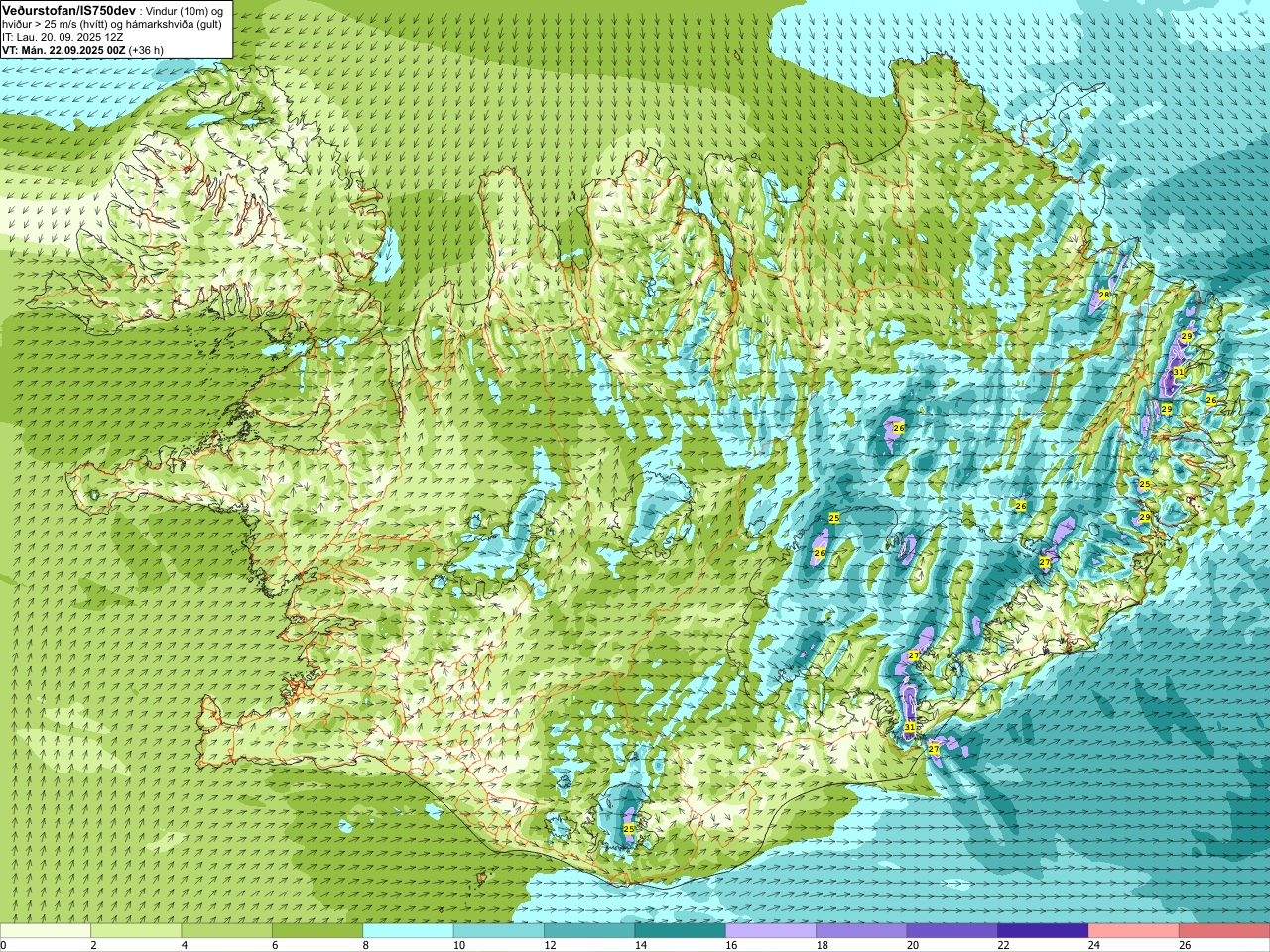Click the legend tick value '16'
The height and width of the screenshot is (952, 1270).
[x=730, y=945]
